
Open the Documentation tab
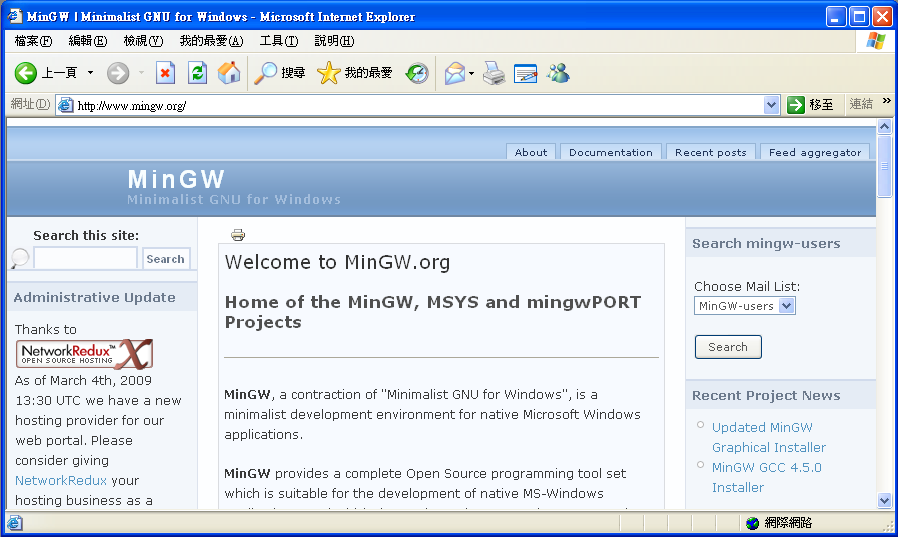(x=611, y=152)
